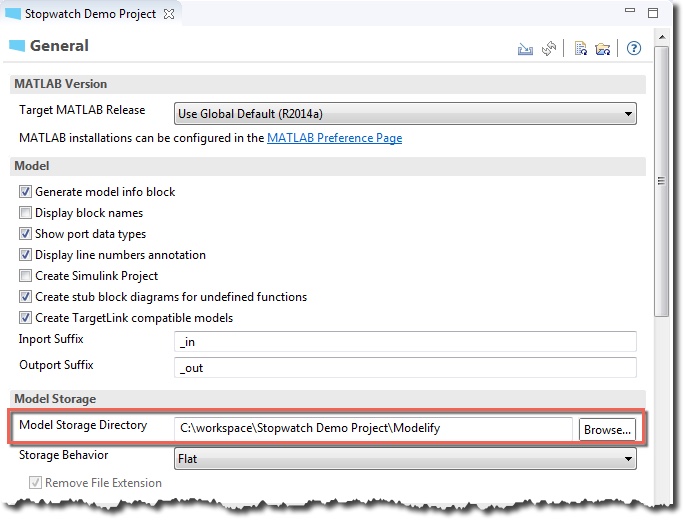683x520 pixels.
Task: Open the MATLAB Preference Page link
Action: 335,138
